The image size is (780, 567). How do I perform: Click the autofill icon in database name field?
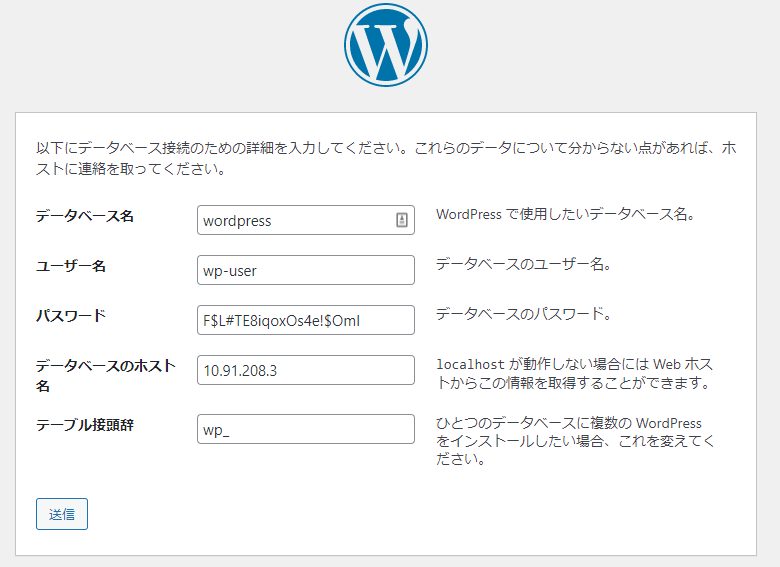tap(402, 220)
